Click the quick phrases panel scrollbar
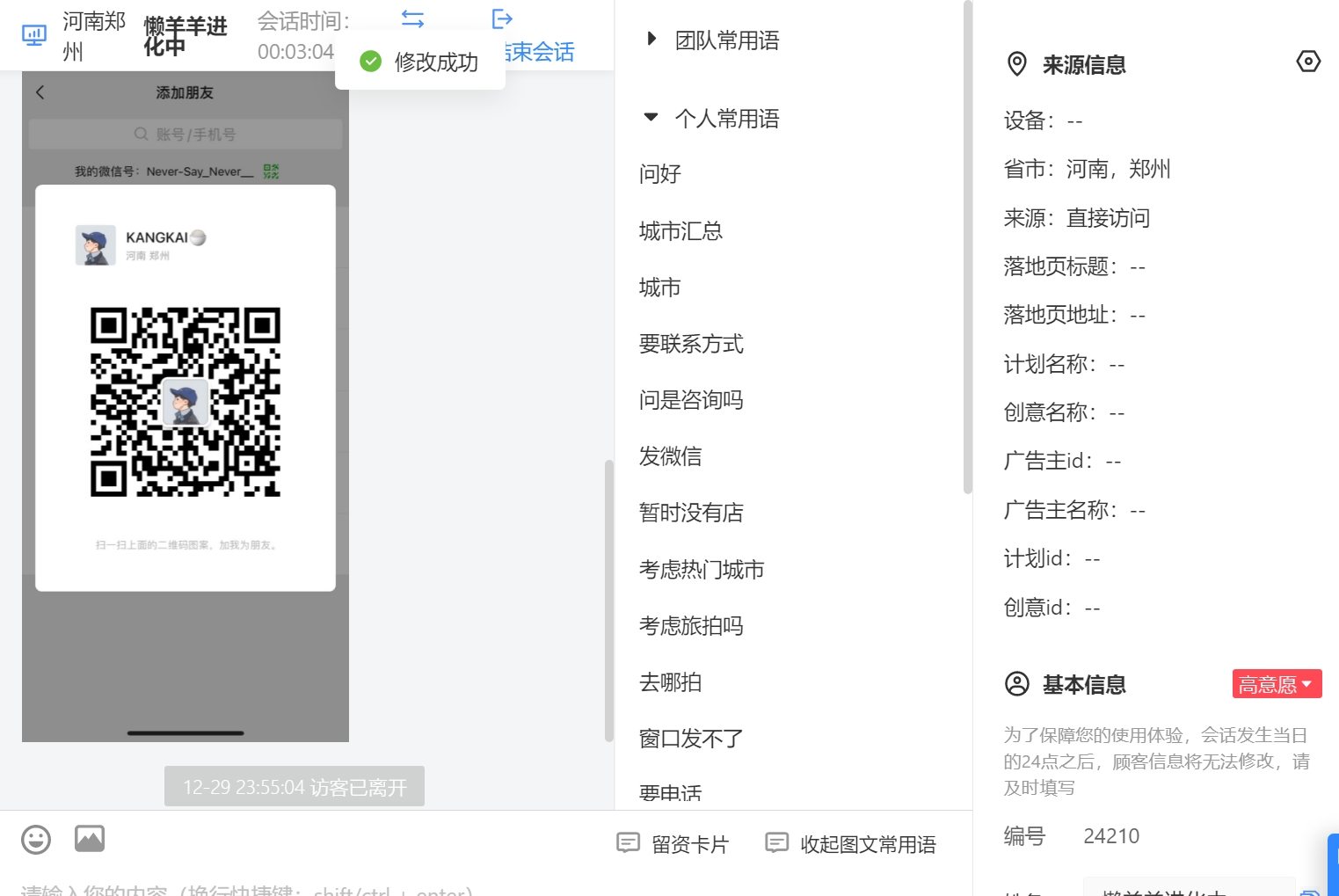The image size is (1339, 896). 967,246
